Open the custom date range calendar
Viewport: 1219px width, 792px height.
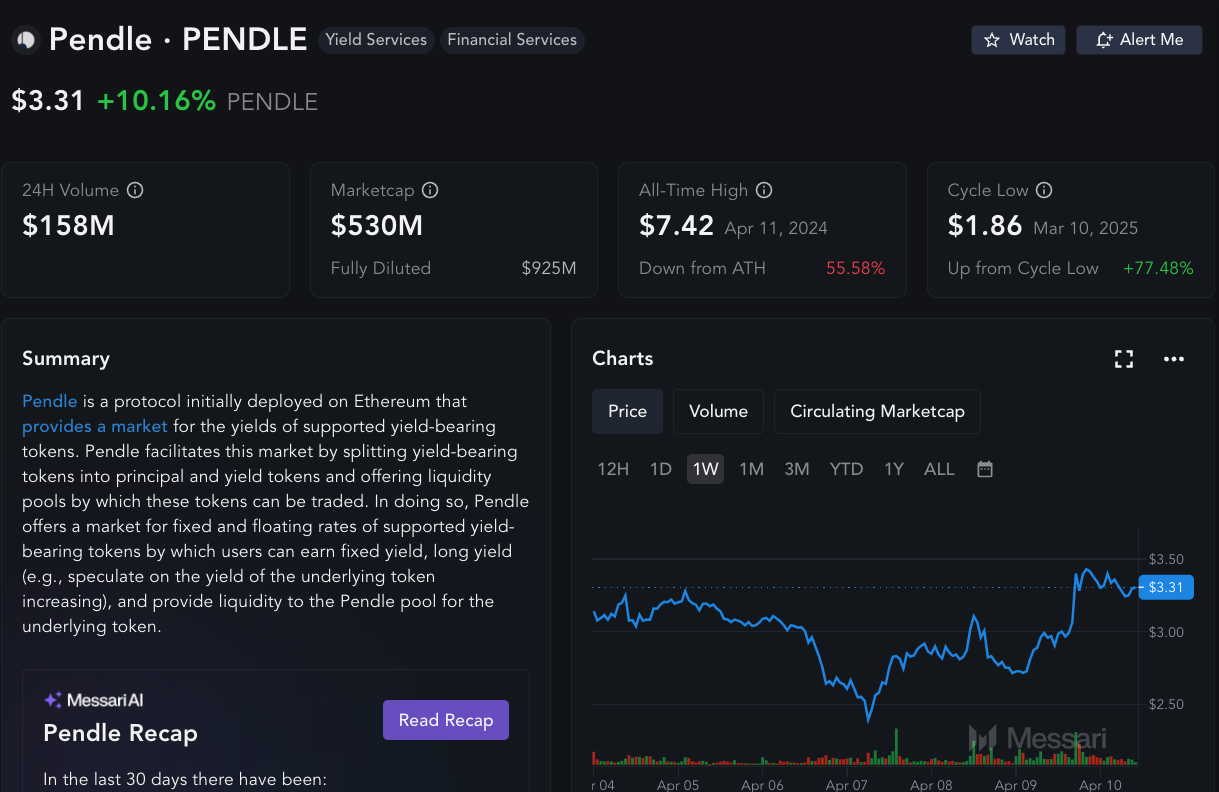tap(985, 469)
